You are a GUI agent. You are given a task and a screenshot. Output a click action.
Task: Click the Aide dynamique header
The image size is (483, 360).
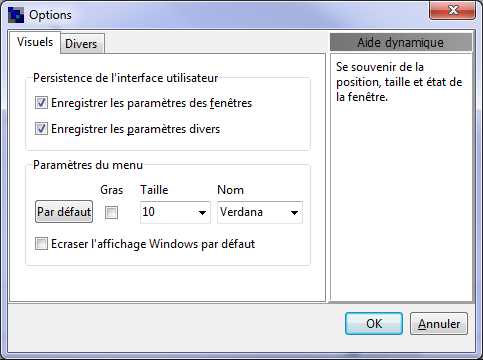401,42
